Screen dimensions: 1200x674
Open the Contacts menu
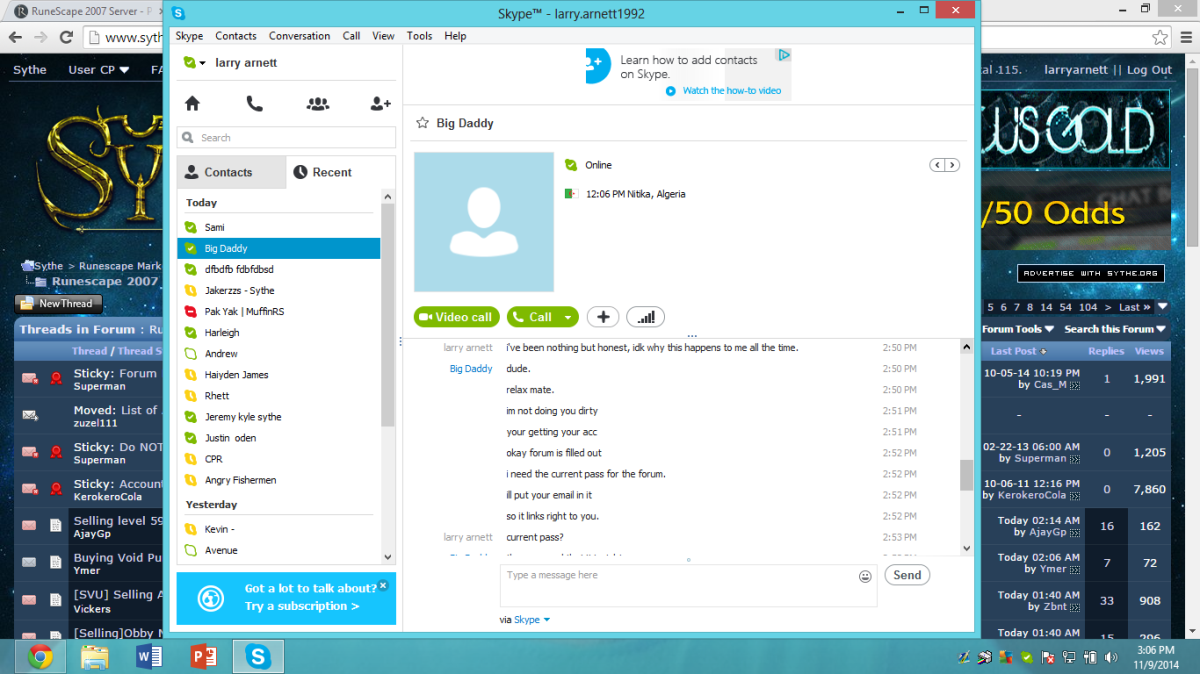tap(236, 36)
